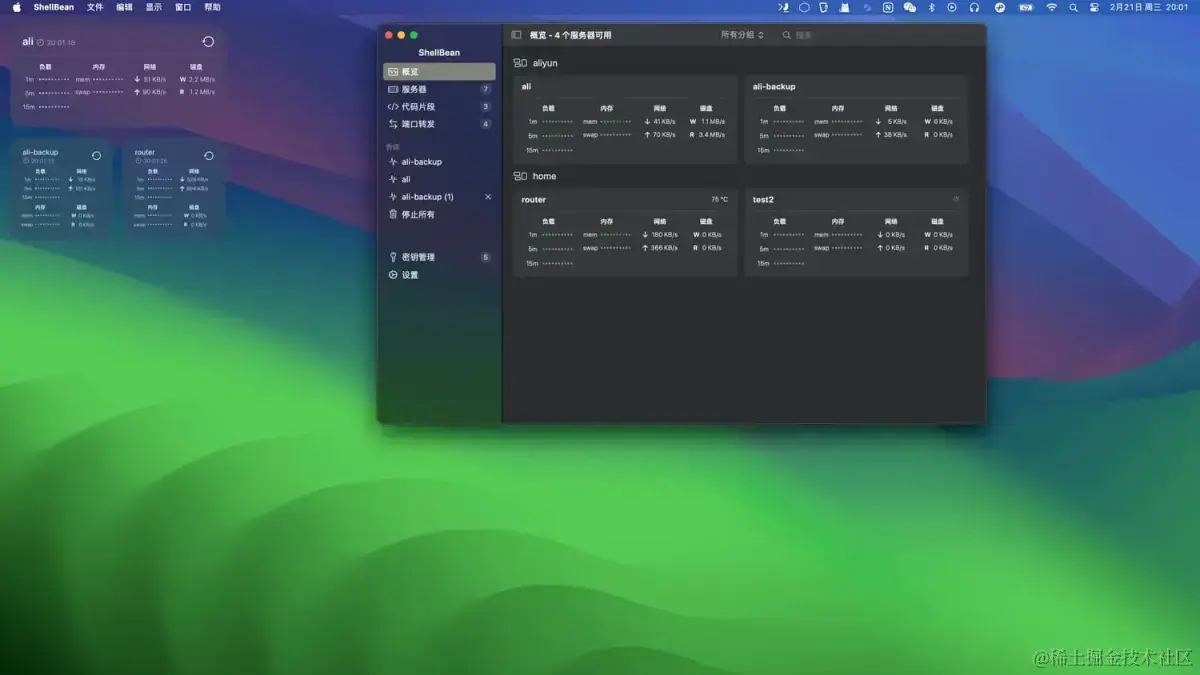The height and width of the screenshot is (675, 1200).
Task: Refresh the router desktop widget
Action: (x=209, y=156)
